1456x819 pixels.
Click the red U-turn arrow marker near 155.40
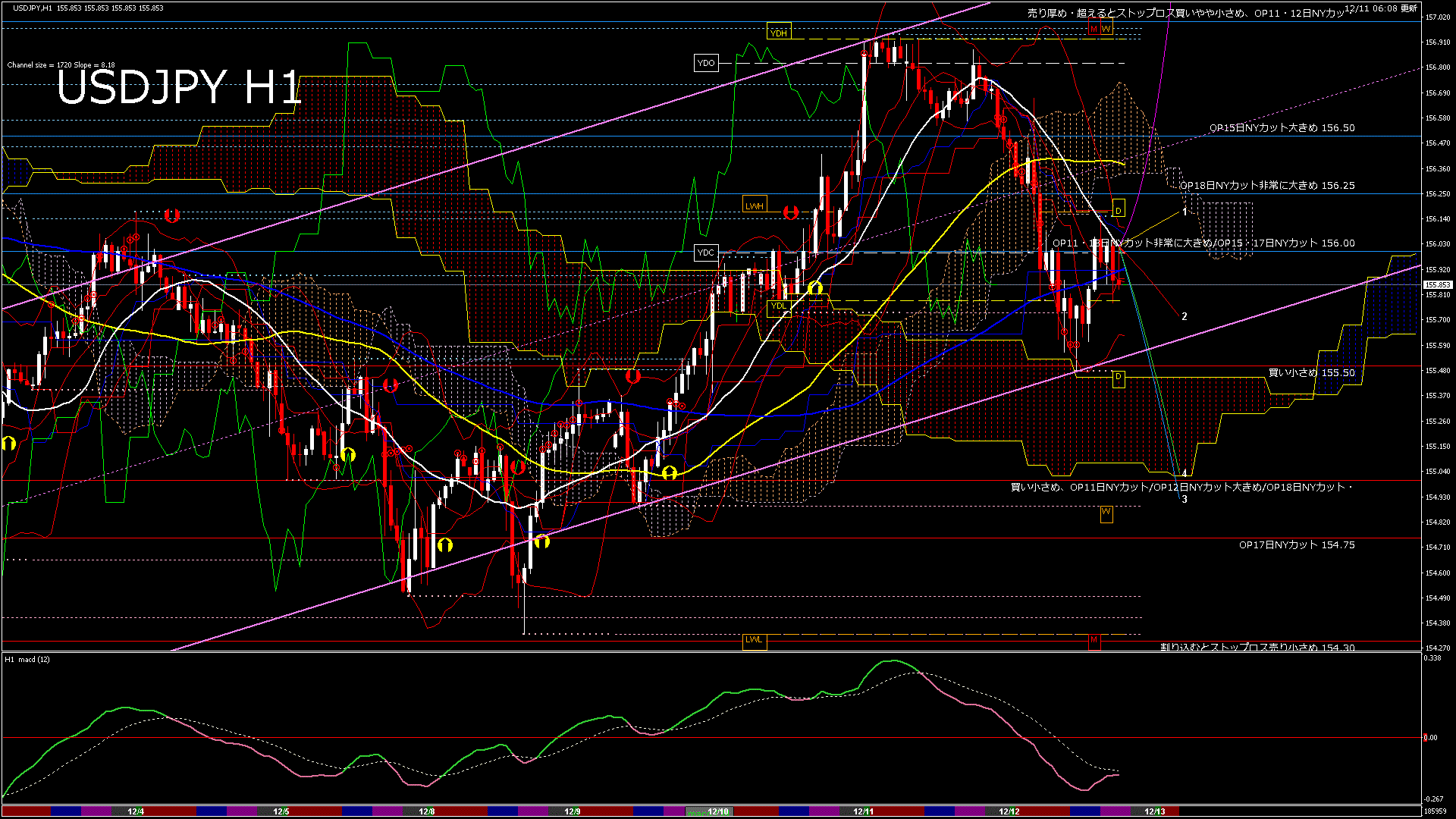click(391, 384)
